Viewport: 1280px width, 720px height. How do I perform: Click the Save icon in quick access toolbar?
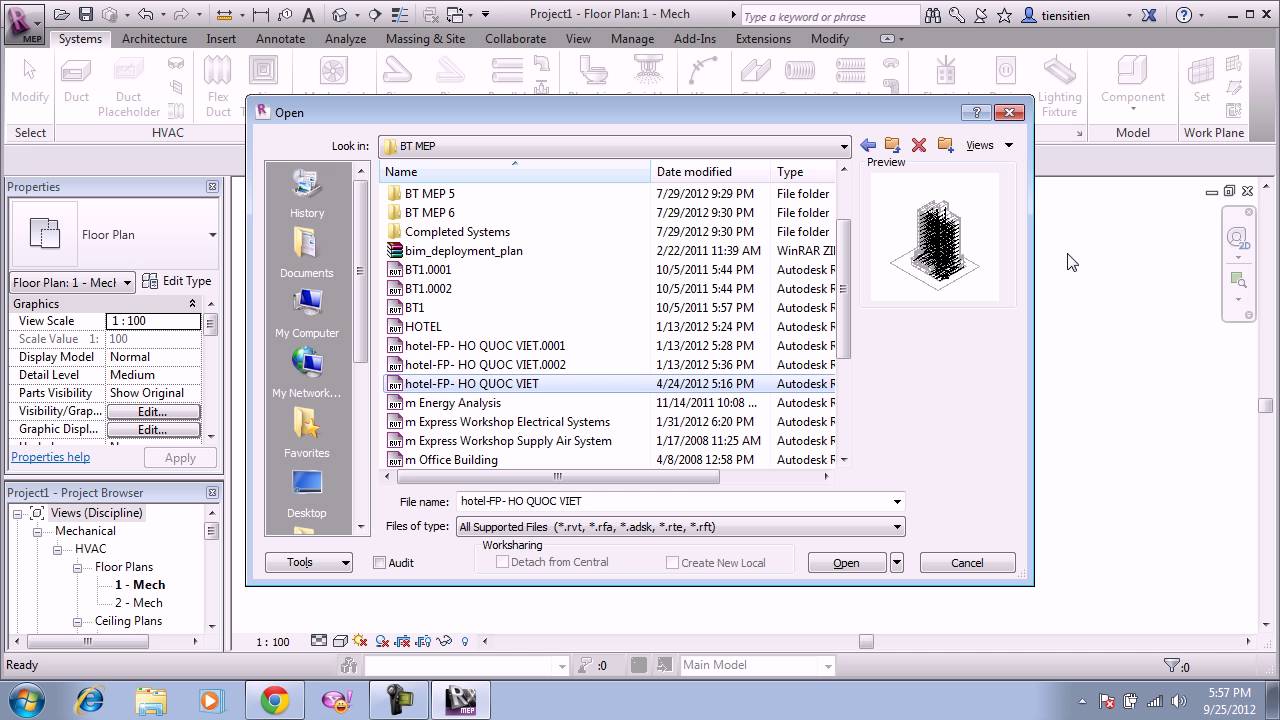tap(86, 15)
